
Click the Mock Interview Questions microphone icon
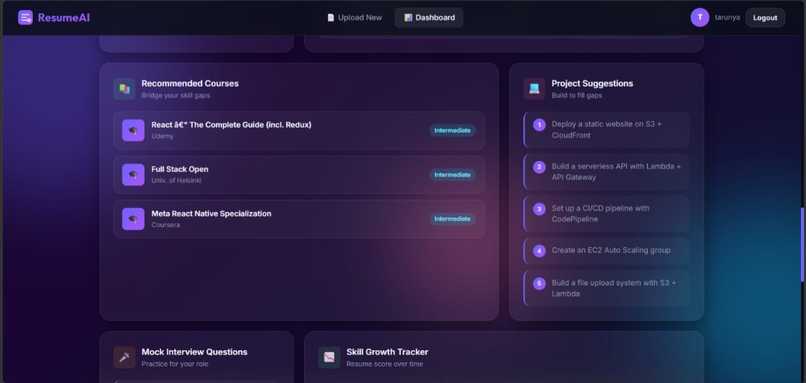(x=124, y=357)
